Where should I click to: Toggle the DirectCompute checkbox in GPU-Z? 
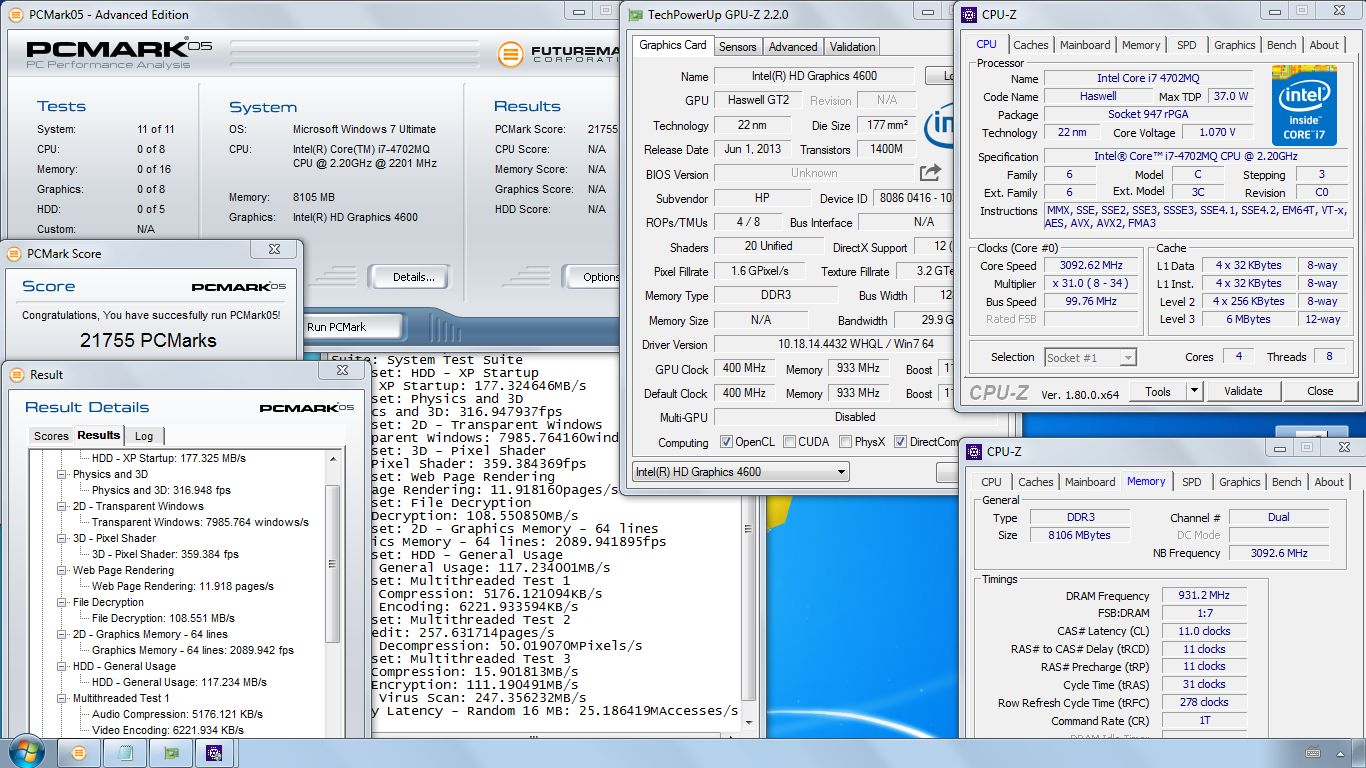click(x=901, y=442)
